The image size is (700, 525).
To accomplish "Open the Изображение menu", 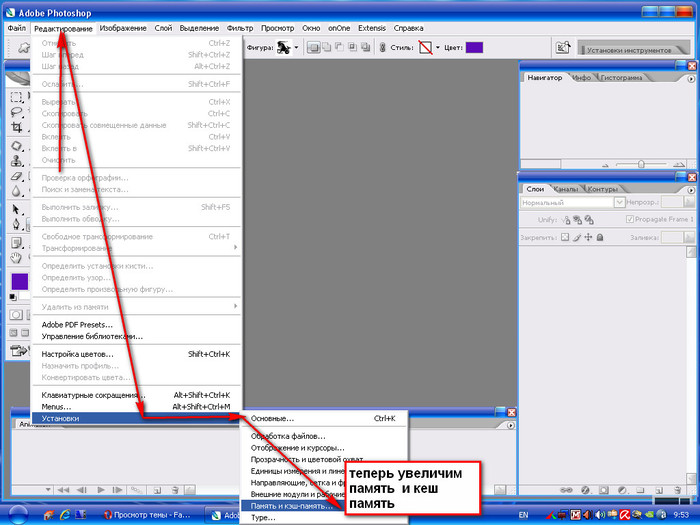I will click(x=123, y=28).
